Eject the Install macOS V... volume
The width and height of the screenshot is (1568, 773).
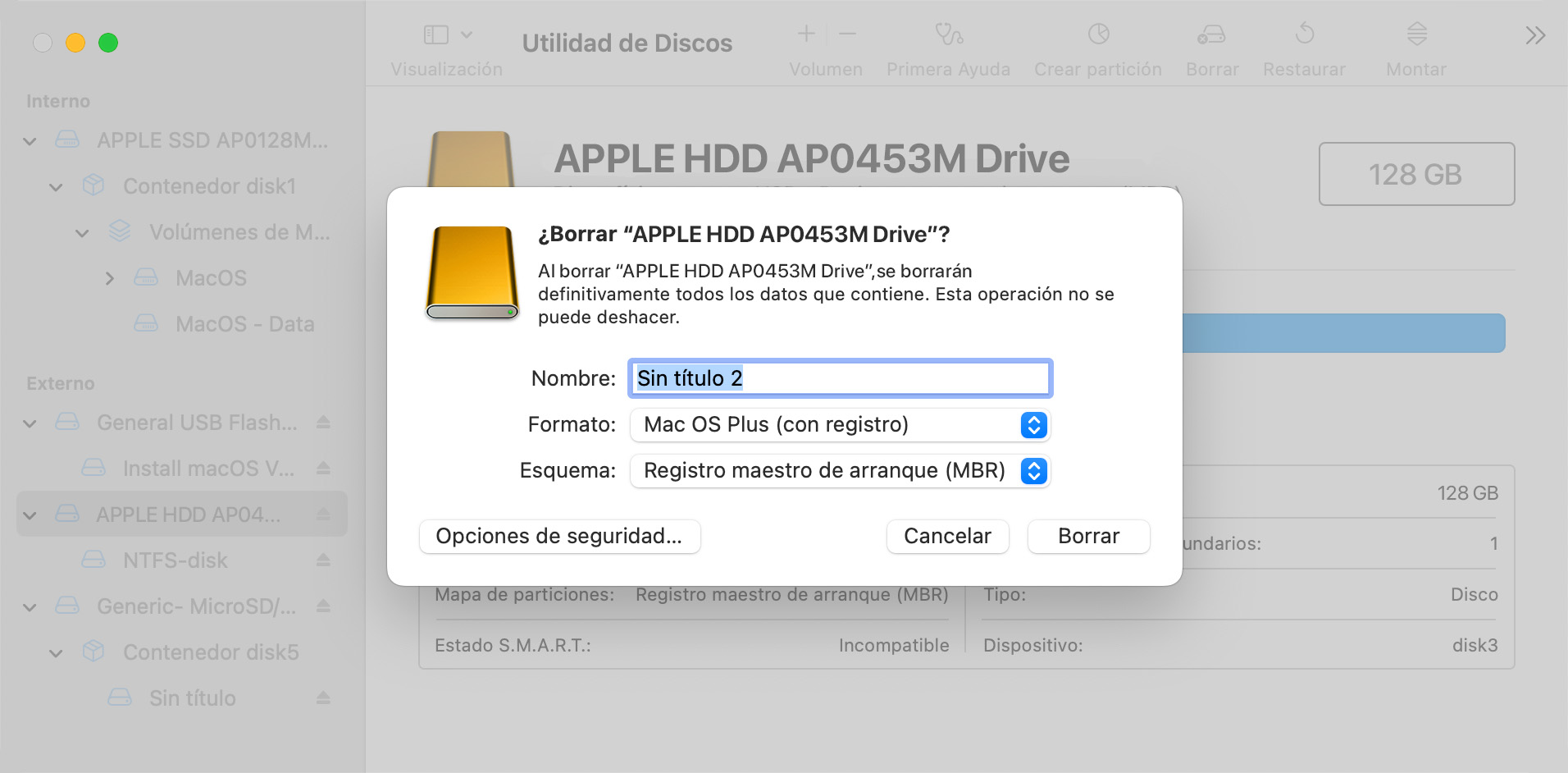(323, 469)
